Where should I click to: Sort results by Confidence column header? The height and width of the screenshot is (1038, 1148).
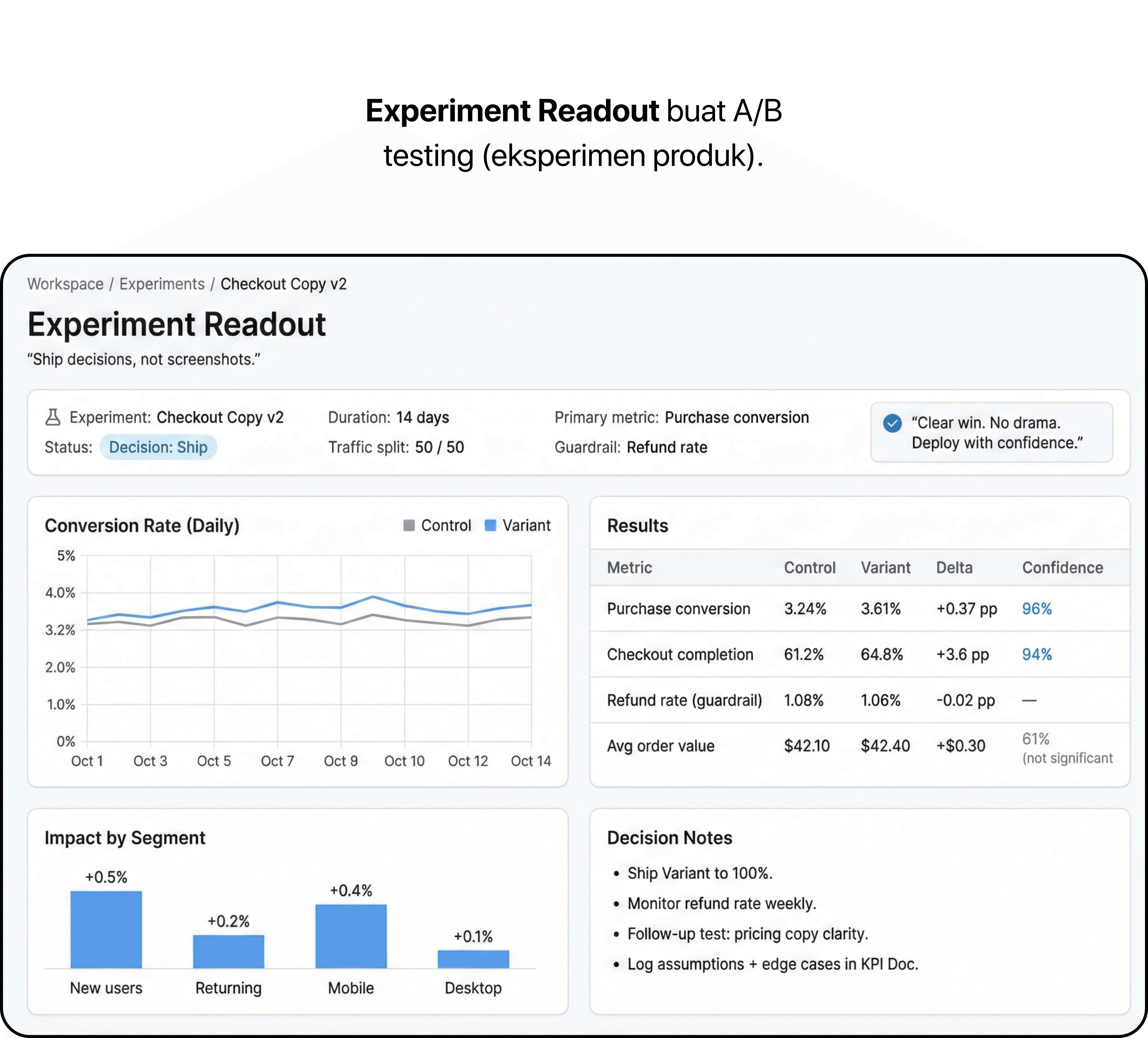(x=1062, y=567)
